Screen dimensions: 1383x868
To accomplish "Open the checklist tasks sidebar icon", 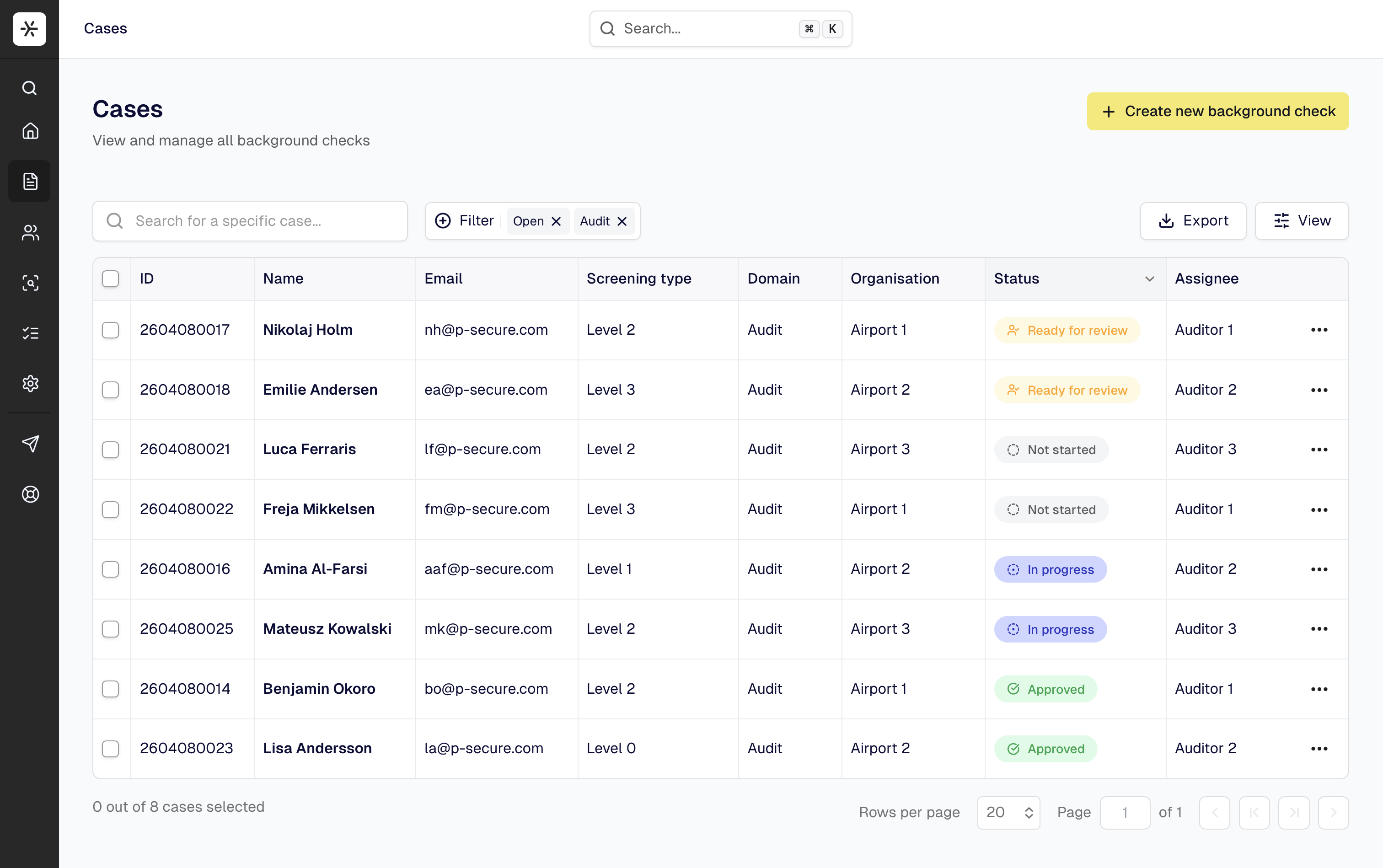I will pyautogui.click(x=29, y=333).
